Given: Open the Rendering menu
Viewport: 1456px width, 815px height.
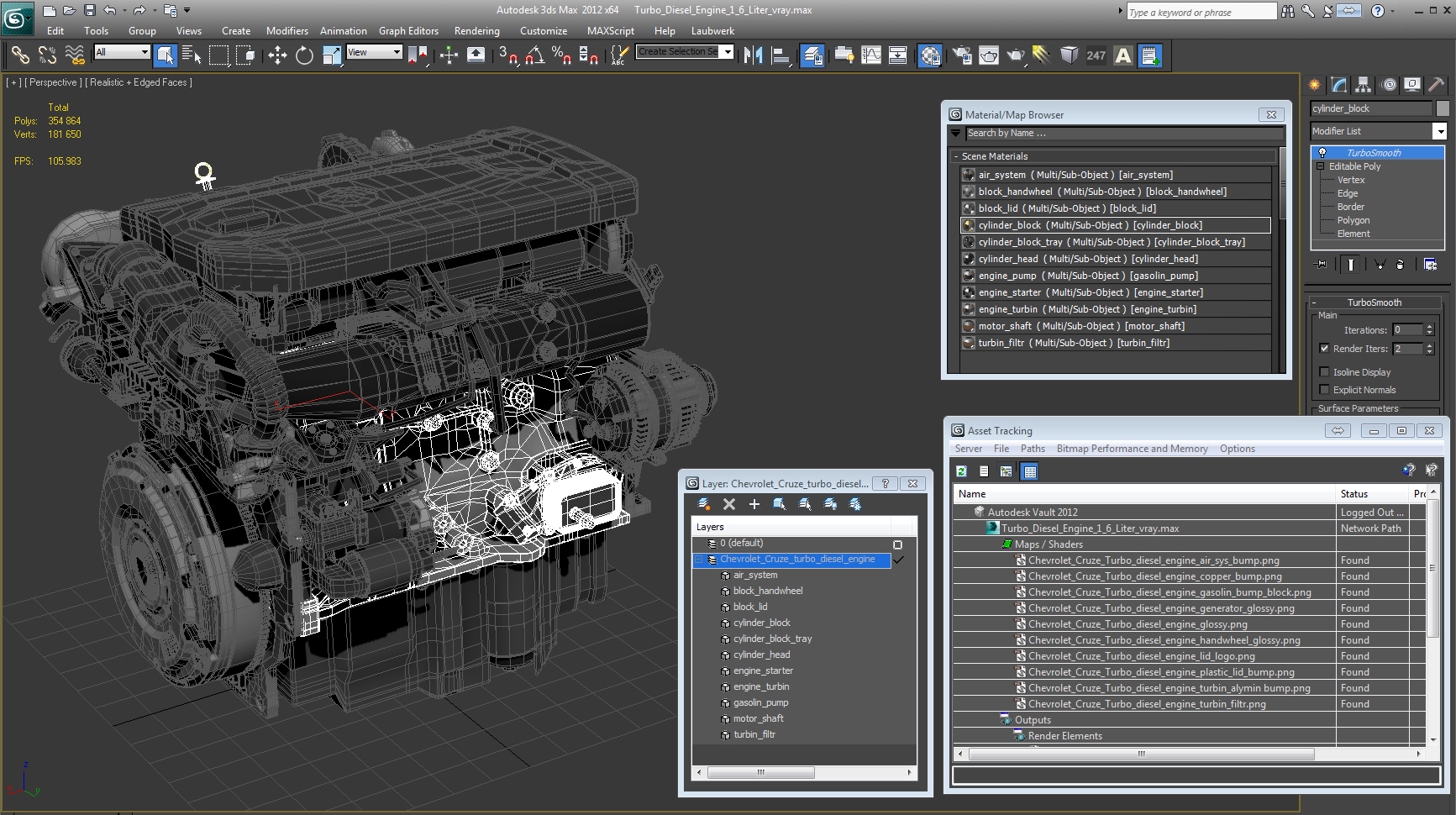Looking at the screenshot, I should pyautogui.click(x=476, y=31).
